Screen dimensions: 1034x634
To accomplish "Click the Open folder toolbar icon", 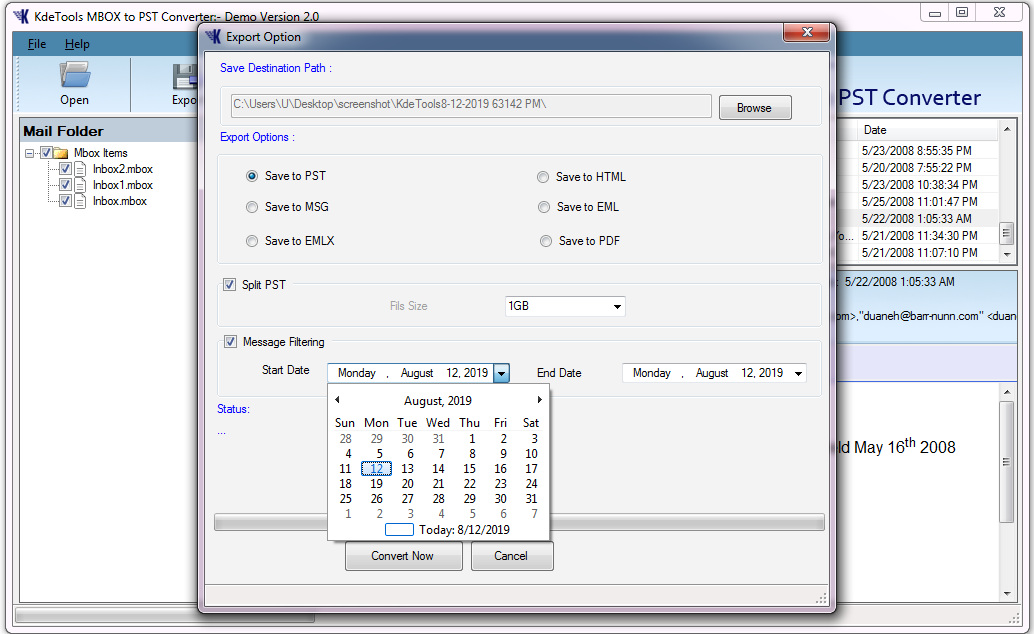I will 74,77.
